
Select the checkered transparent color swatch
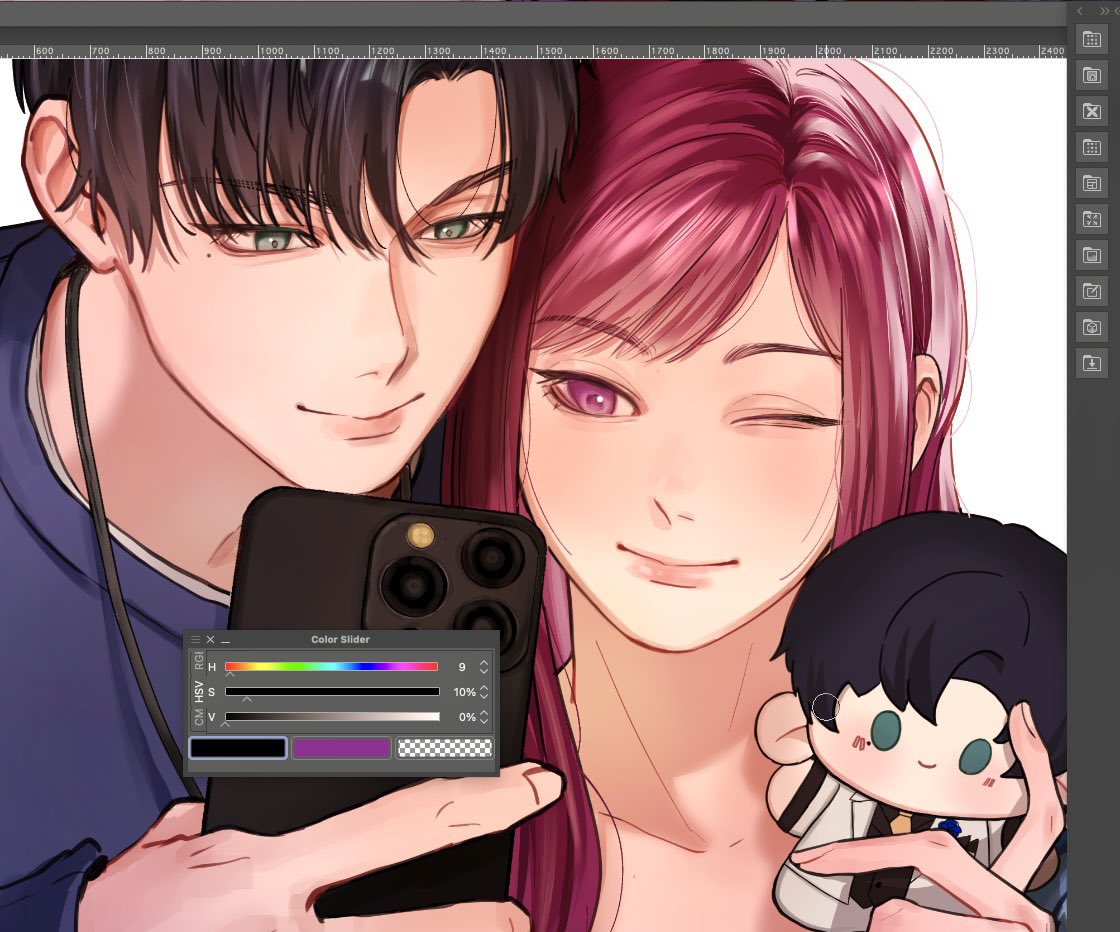[444, 748]
